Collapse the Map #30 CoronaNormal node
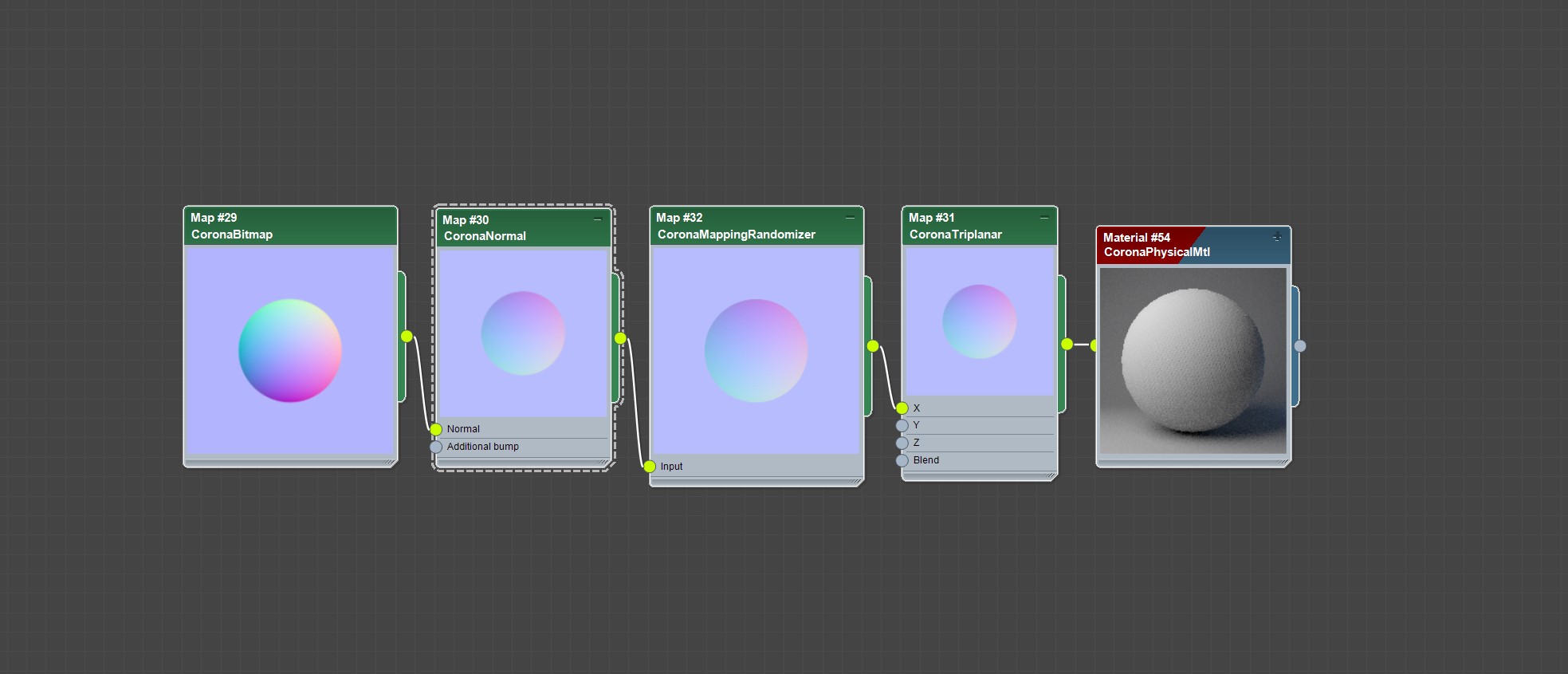The image size is (1568, 674). pyautogui.click(x=597, y=219)
